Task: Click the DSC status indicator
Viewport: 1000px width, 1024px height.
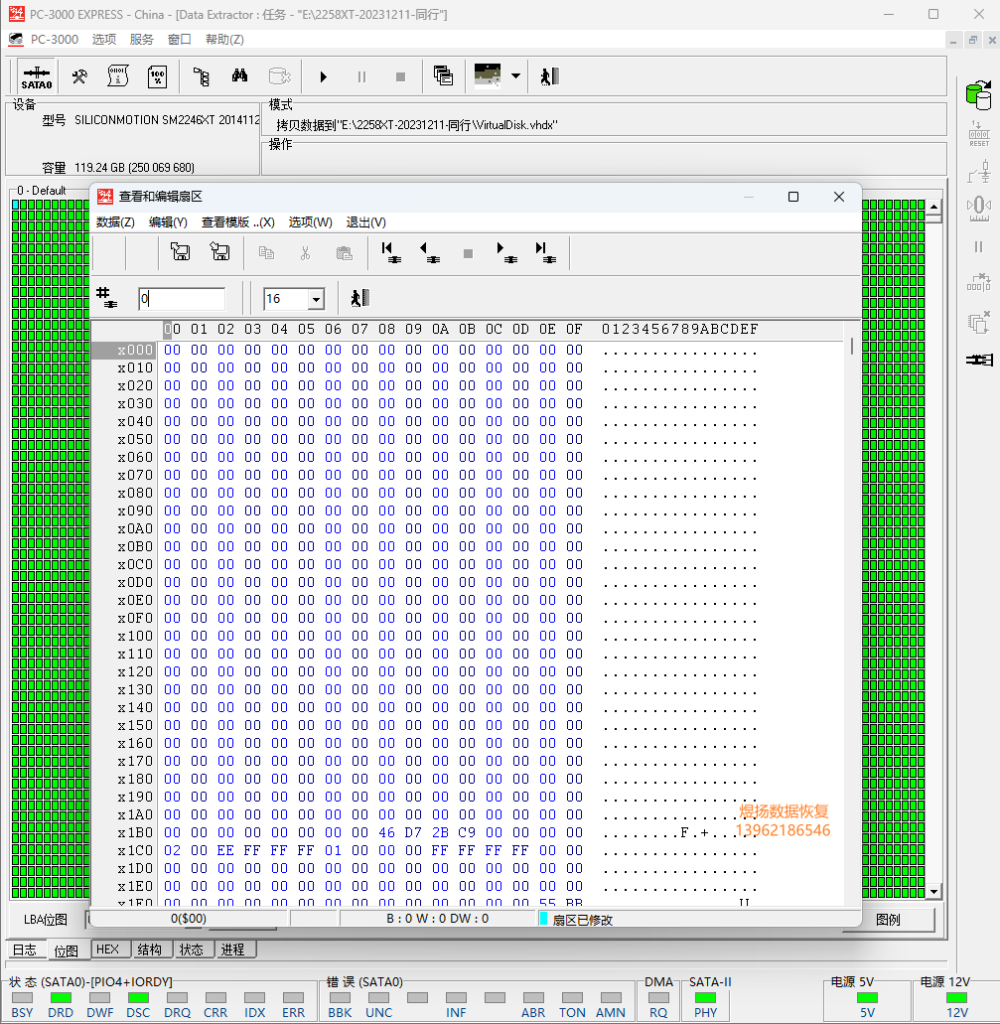Action: tap(138, 997)
